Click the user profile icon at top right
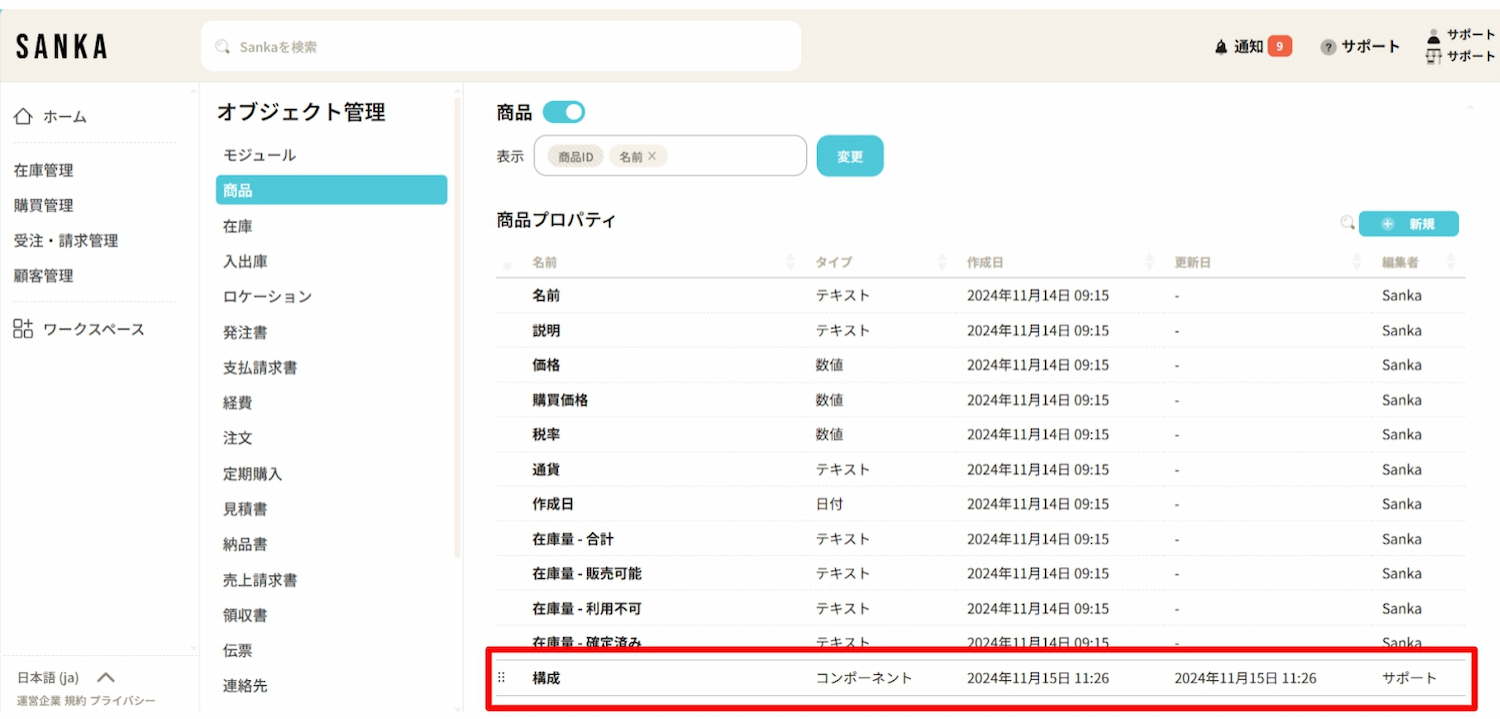1500x719 pixels. click(1433, 35)
